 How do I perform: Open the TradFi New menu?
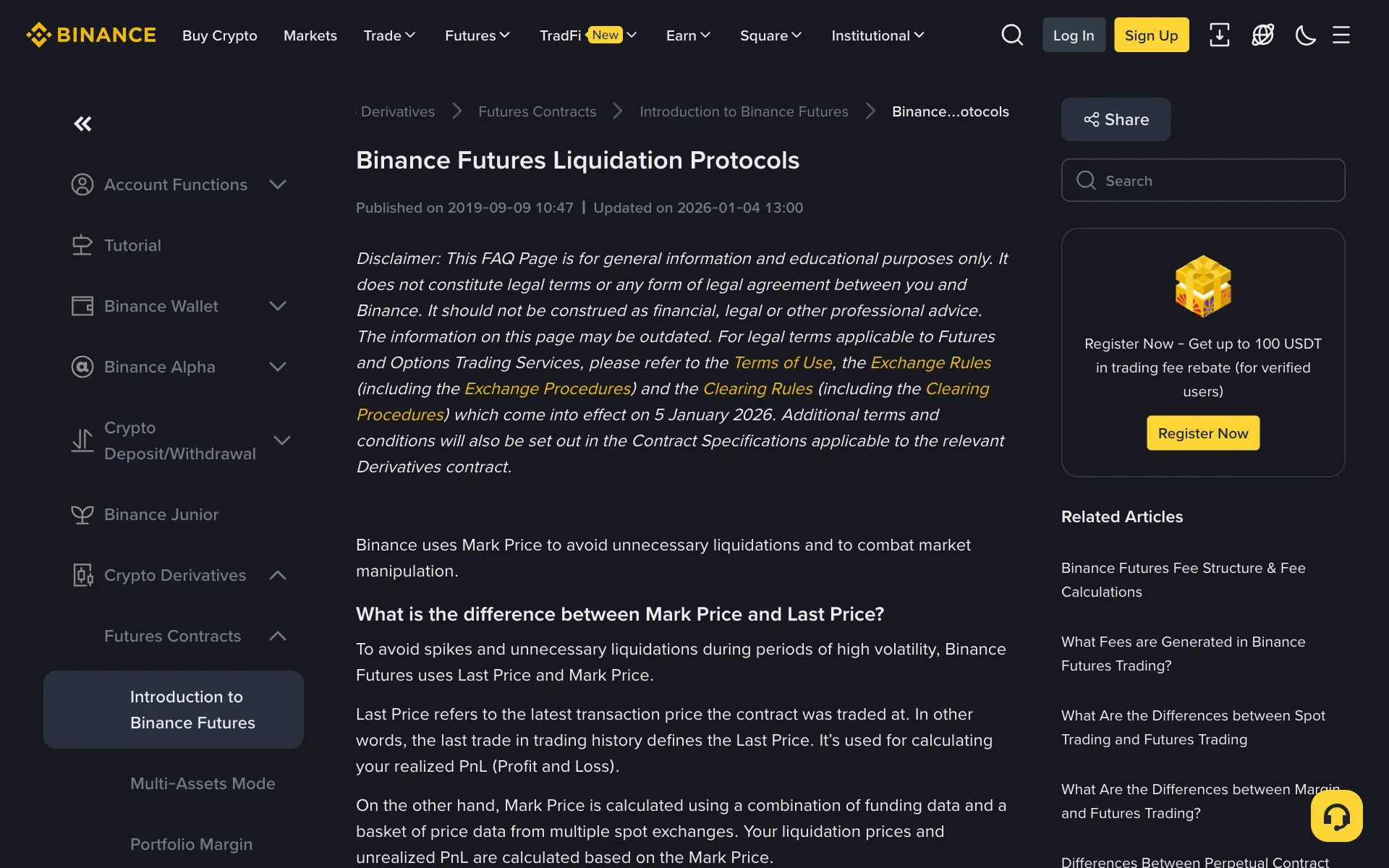588,35
